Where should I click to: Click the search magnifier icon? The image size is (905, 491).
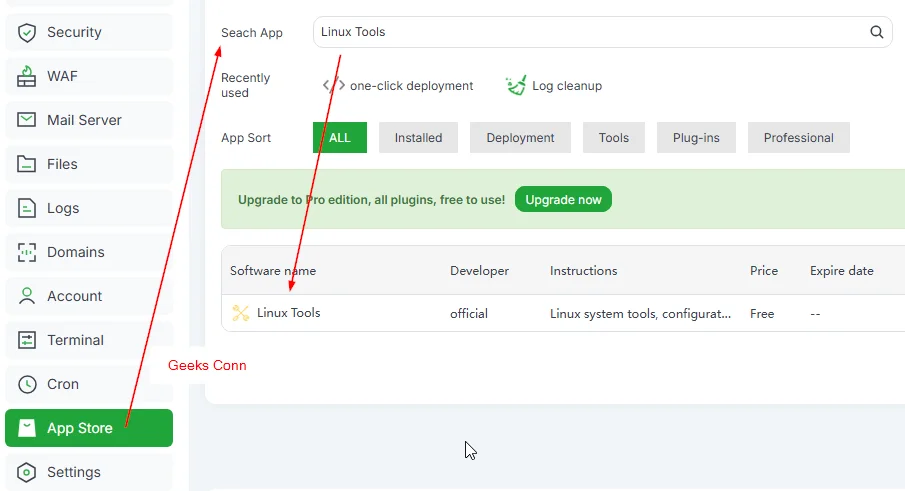tap(877, 32)
